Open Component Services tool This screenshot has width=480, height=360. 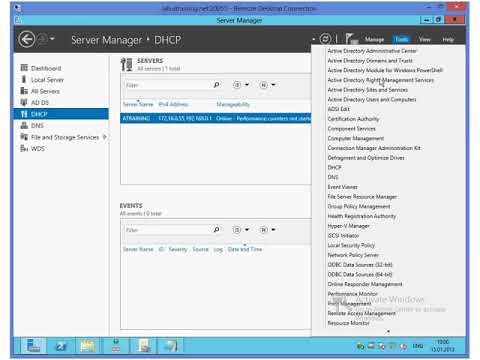click(x=351, y=129)
